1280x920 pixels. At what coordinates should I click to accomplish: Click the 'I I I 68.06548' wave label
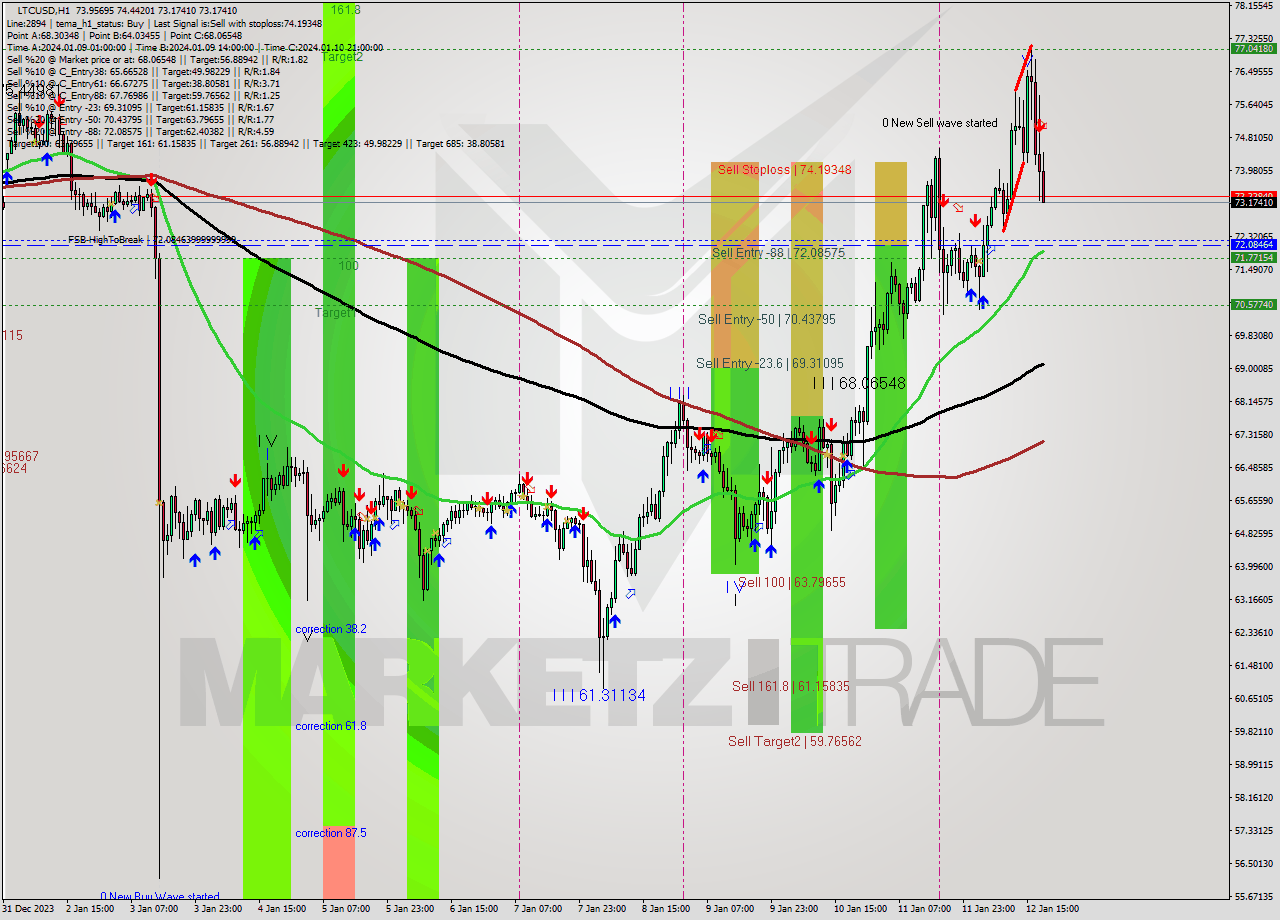coord(859,383)
